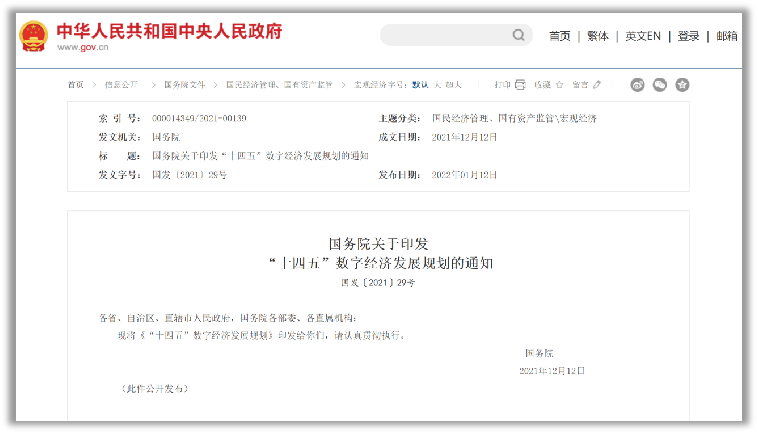
Task: Switch to 英文EN version
Action: point(643,36)
